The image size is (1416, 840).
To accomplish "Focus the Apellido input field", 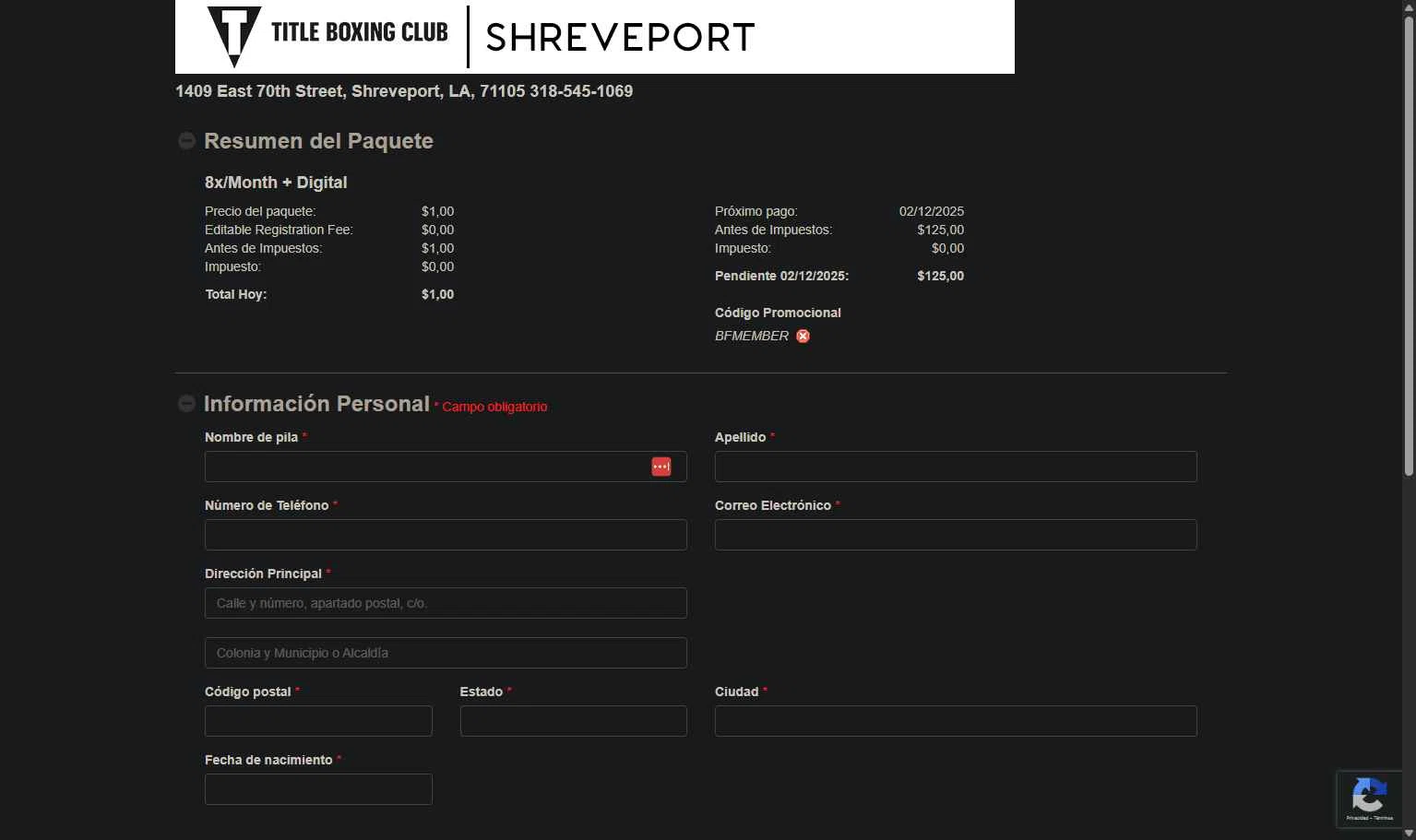I will (x=956, y=467).
